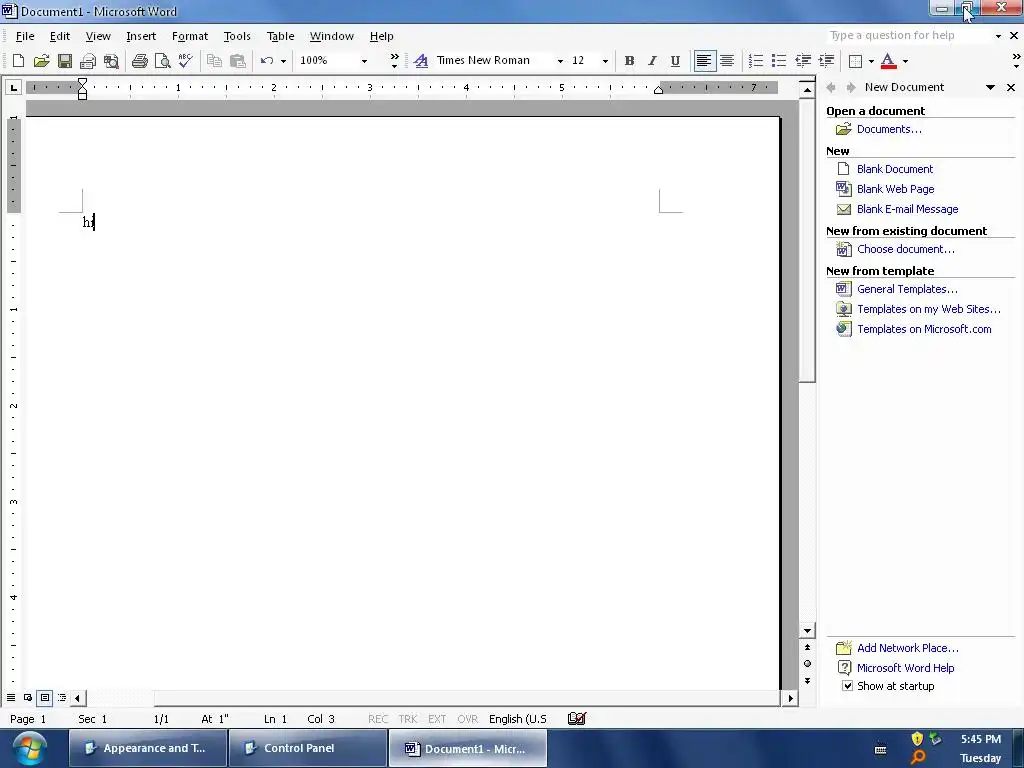This screenshot has width=1024, height=768.
Task: Create a new blank document from toolbar
Action: [18, 61]
